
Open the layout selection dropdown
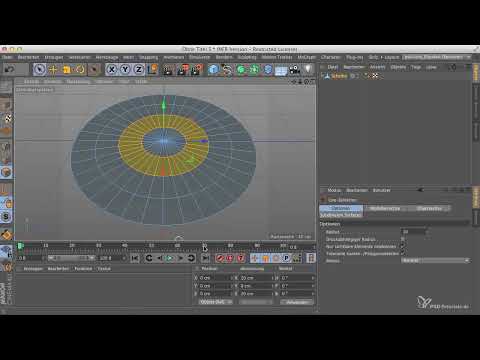(x=436, y=57)
